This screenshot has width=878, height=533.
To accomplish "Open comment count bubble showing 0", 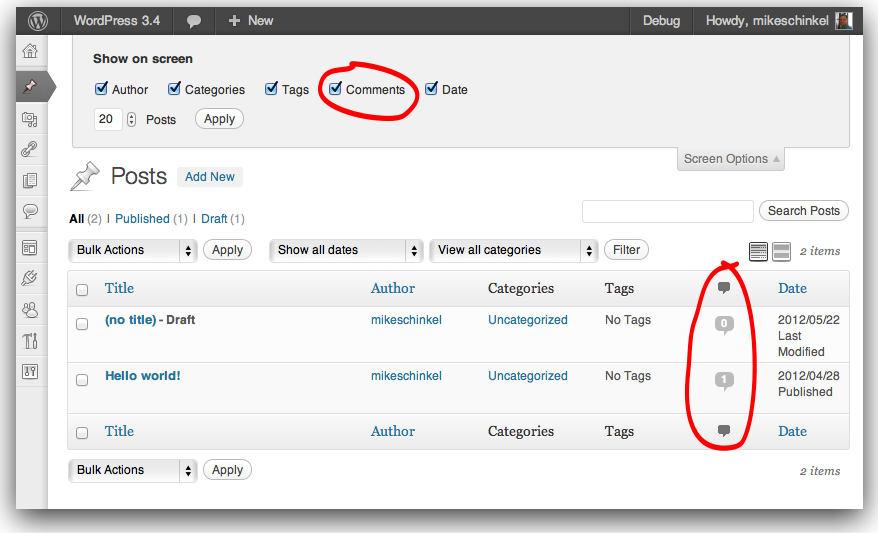I will click(724, 324).
